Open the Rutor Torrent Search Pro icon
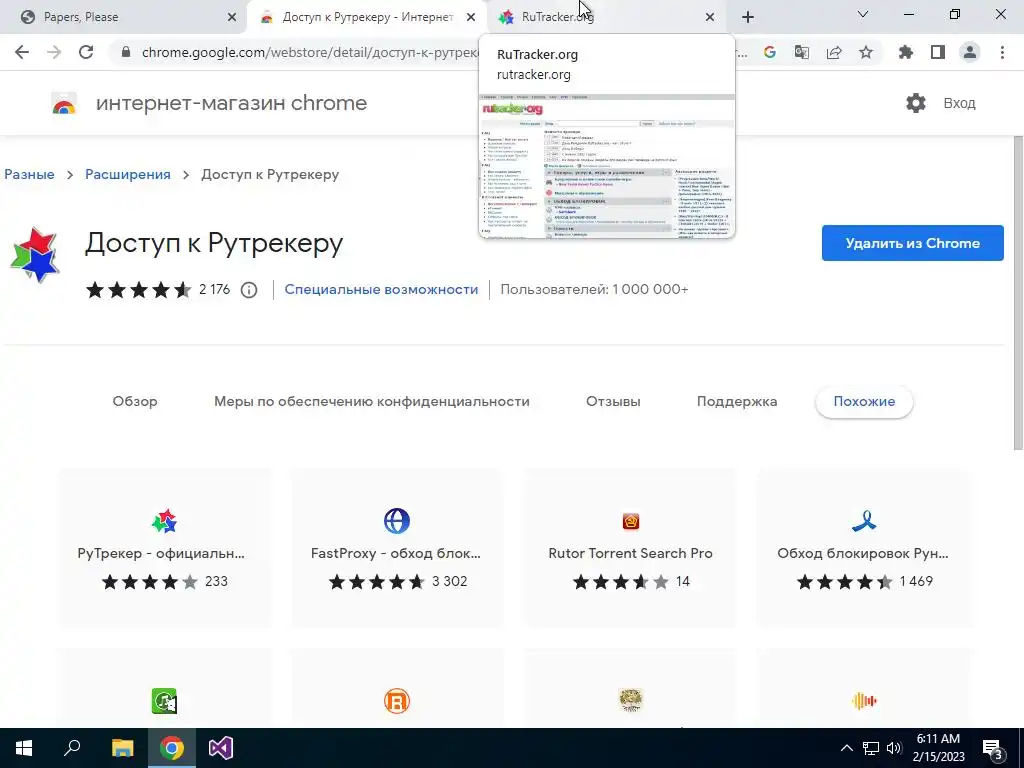Screen dimensions: 1024x768 pyautogui.click(x=631, y=521)
